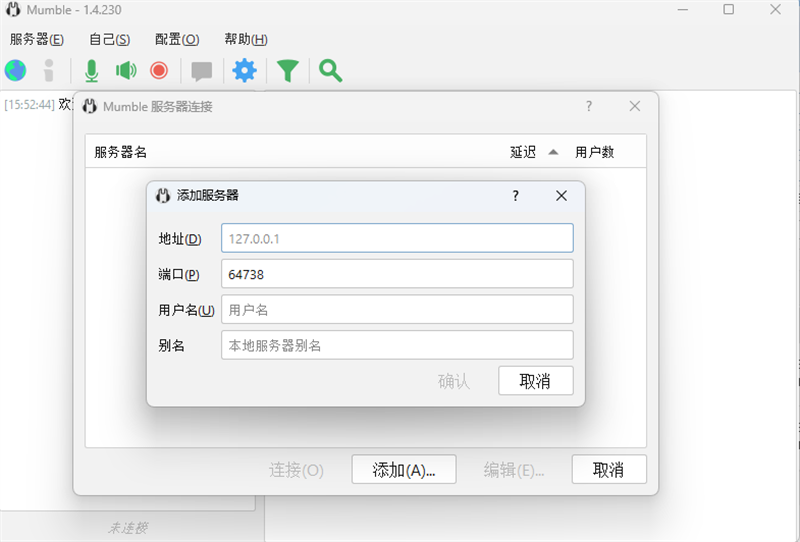Toggle the channel filter funnel icon
The image size is (800, 542).
click(x=288, y=70)
